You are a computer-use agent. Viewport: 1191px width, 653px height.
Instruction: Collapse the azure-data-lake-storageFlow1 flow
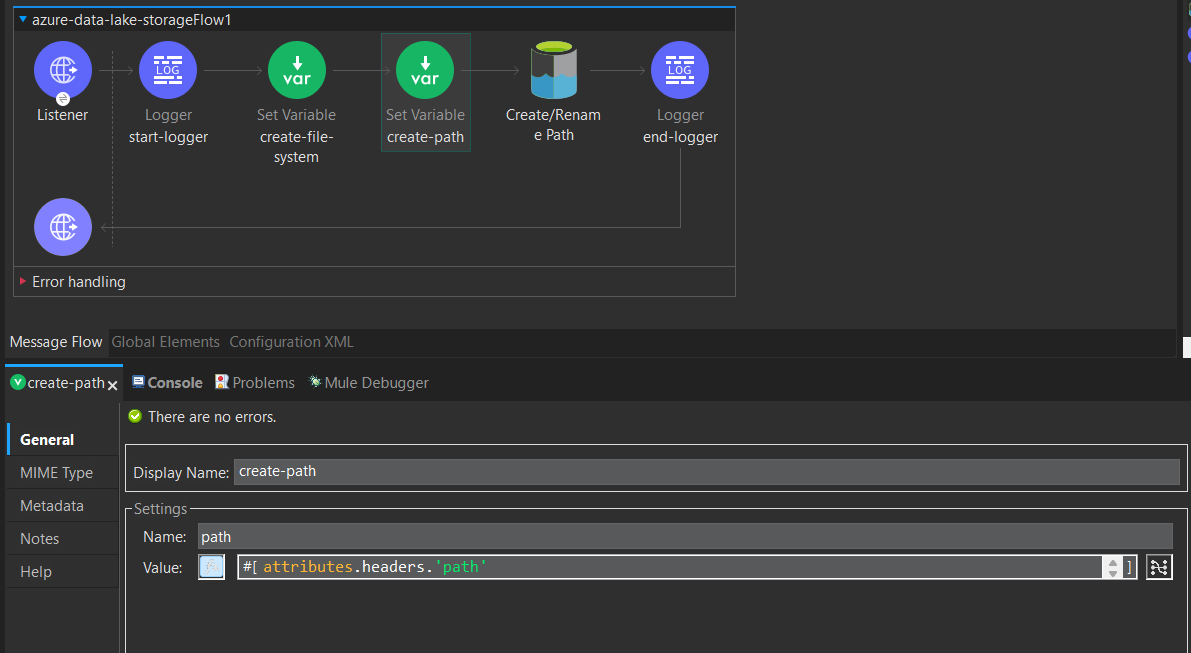(22, 17)
